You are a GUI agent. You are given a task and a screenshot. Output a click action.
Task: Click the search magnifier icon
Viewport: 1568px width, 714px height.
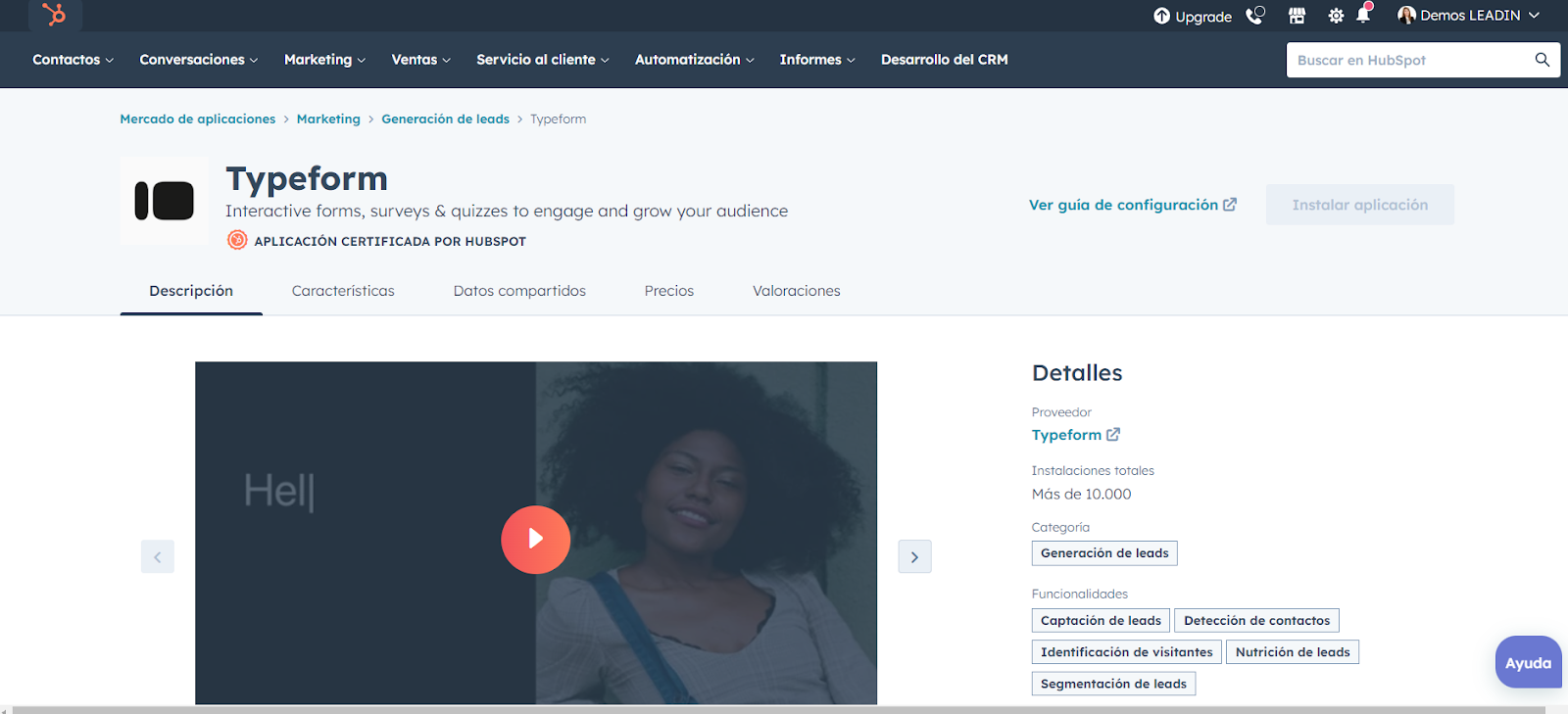1542,60
